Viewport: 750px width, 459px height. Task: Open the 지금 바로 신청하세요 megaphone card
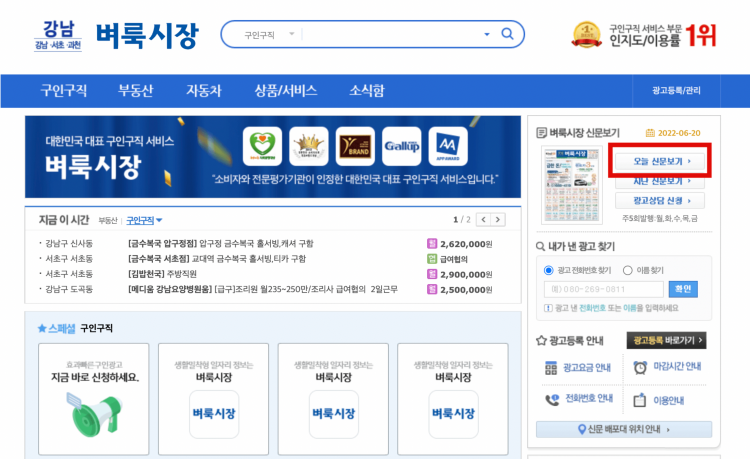(94, 399)
